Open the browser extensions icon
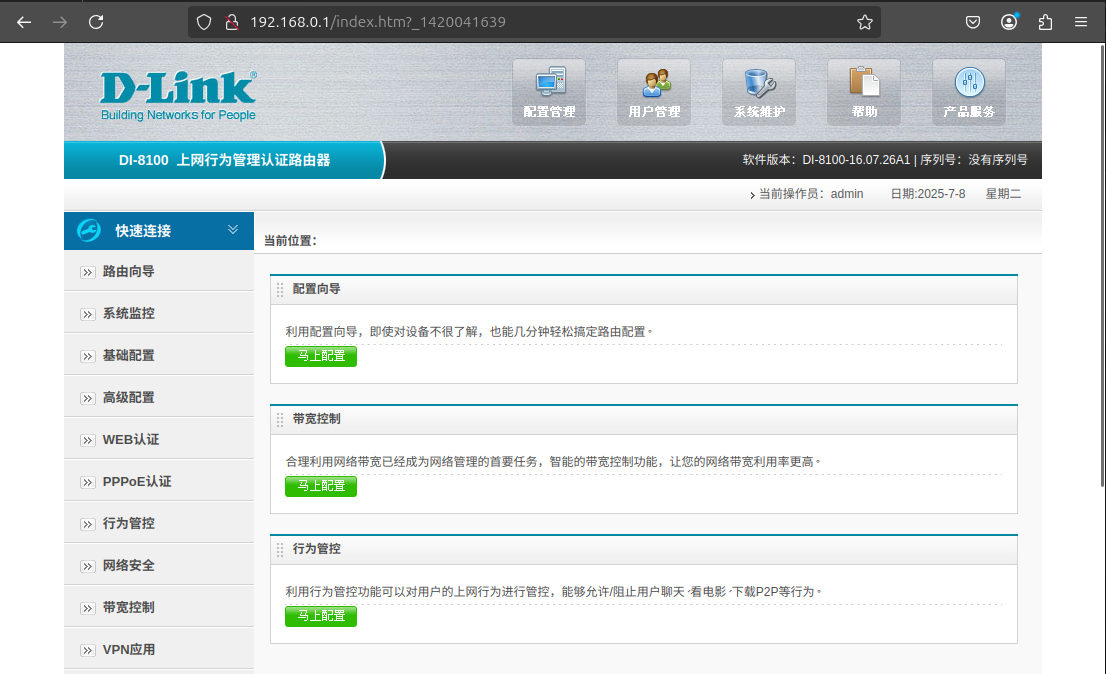Image resolution: width=1106 pixels, height=674 pixels. click(x=1045, y=22)
